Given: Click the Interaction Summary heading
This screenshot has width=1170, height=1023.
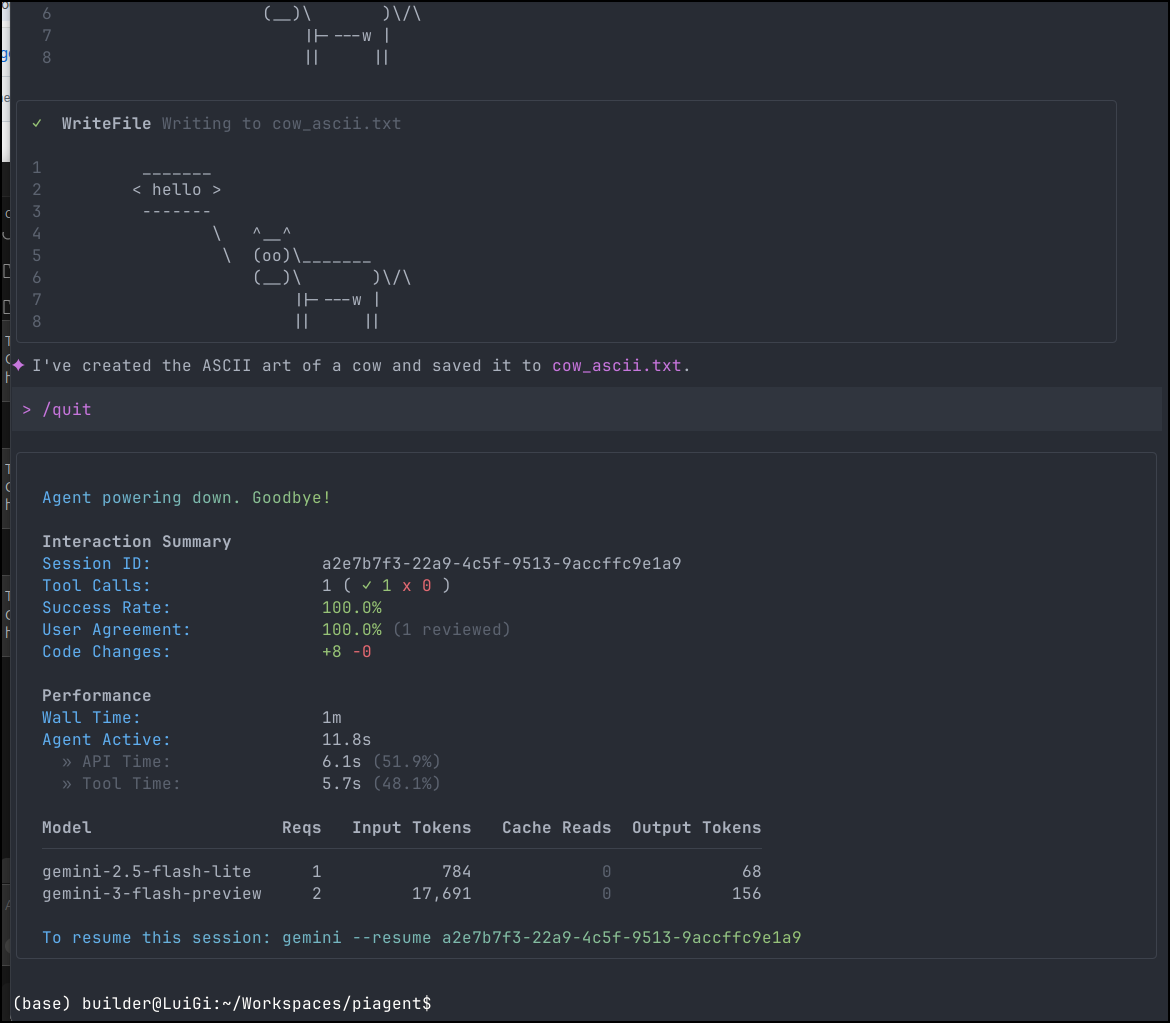Looking at the screenshot, I should click(136, 542).
